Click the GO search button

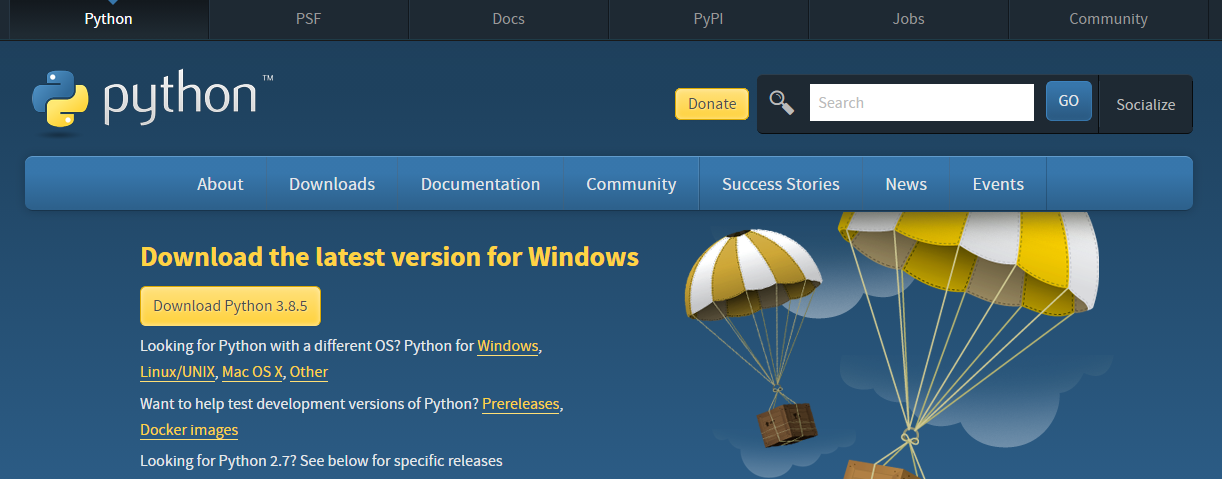point(1069,101)
